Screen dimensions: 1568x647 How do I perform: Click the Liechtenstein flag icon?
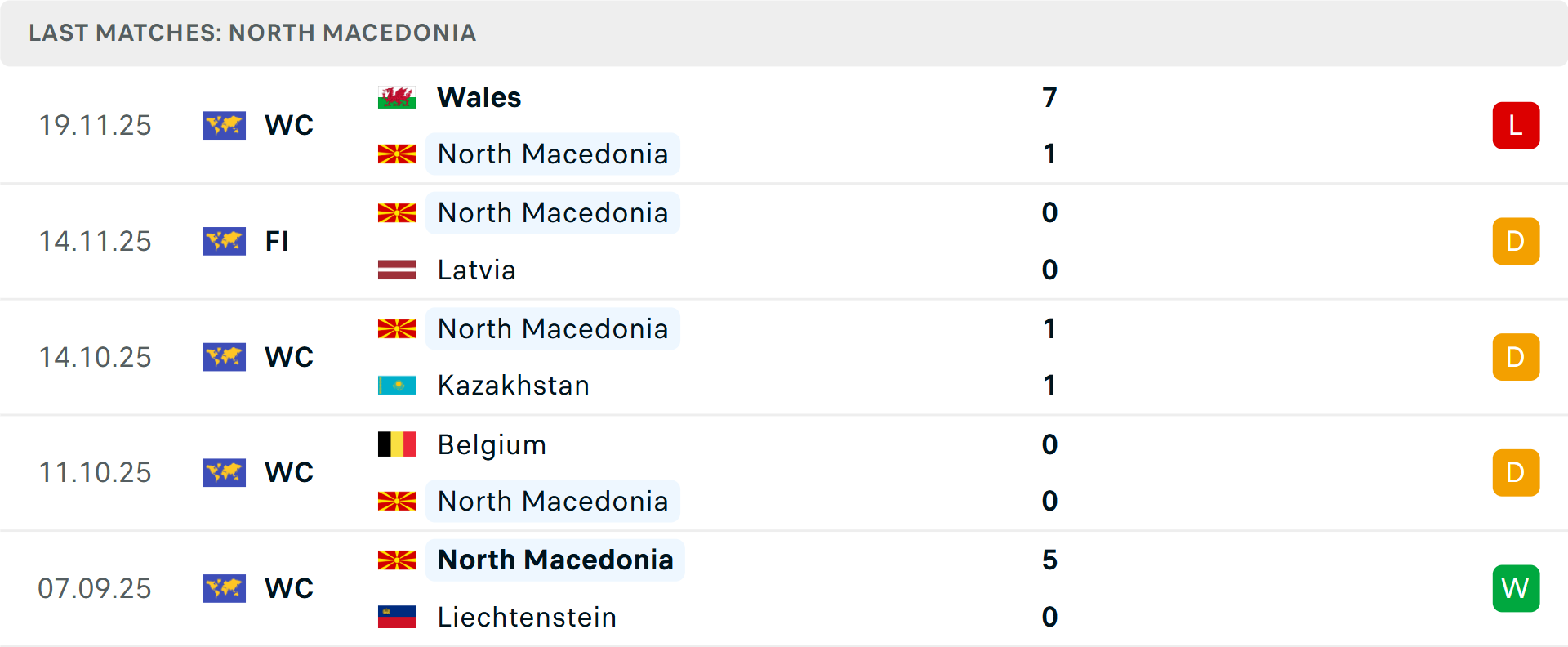[398, 618]
